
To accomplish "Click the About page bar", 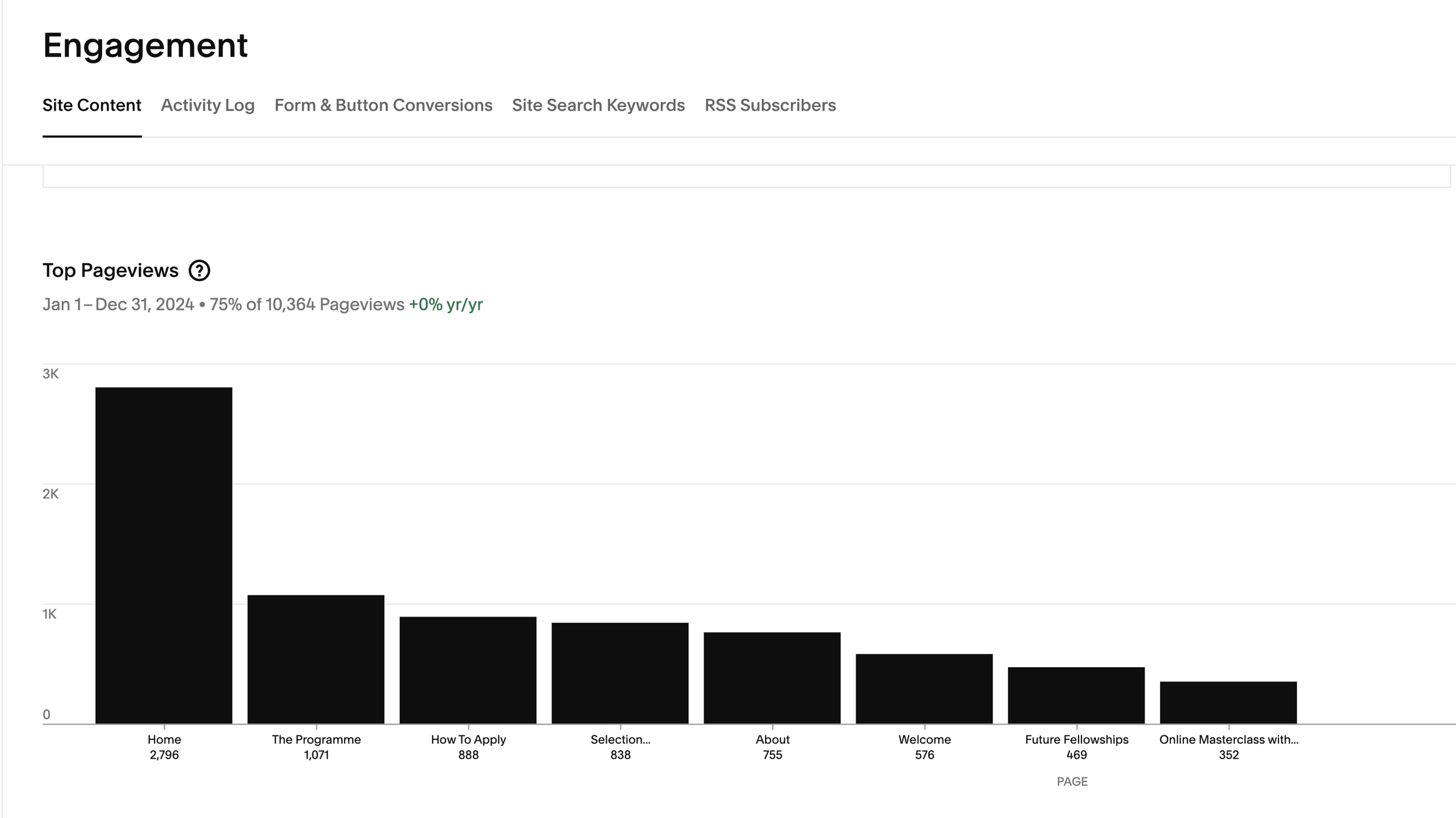I will [x=772, y=678].
